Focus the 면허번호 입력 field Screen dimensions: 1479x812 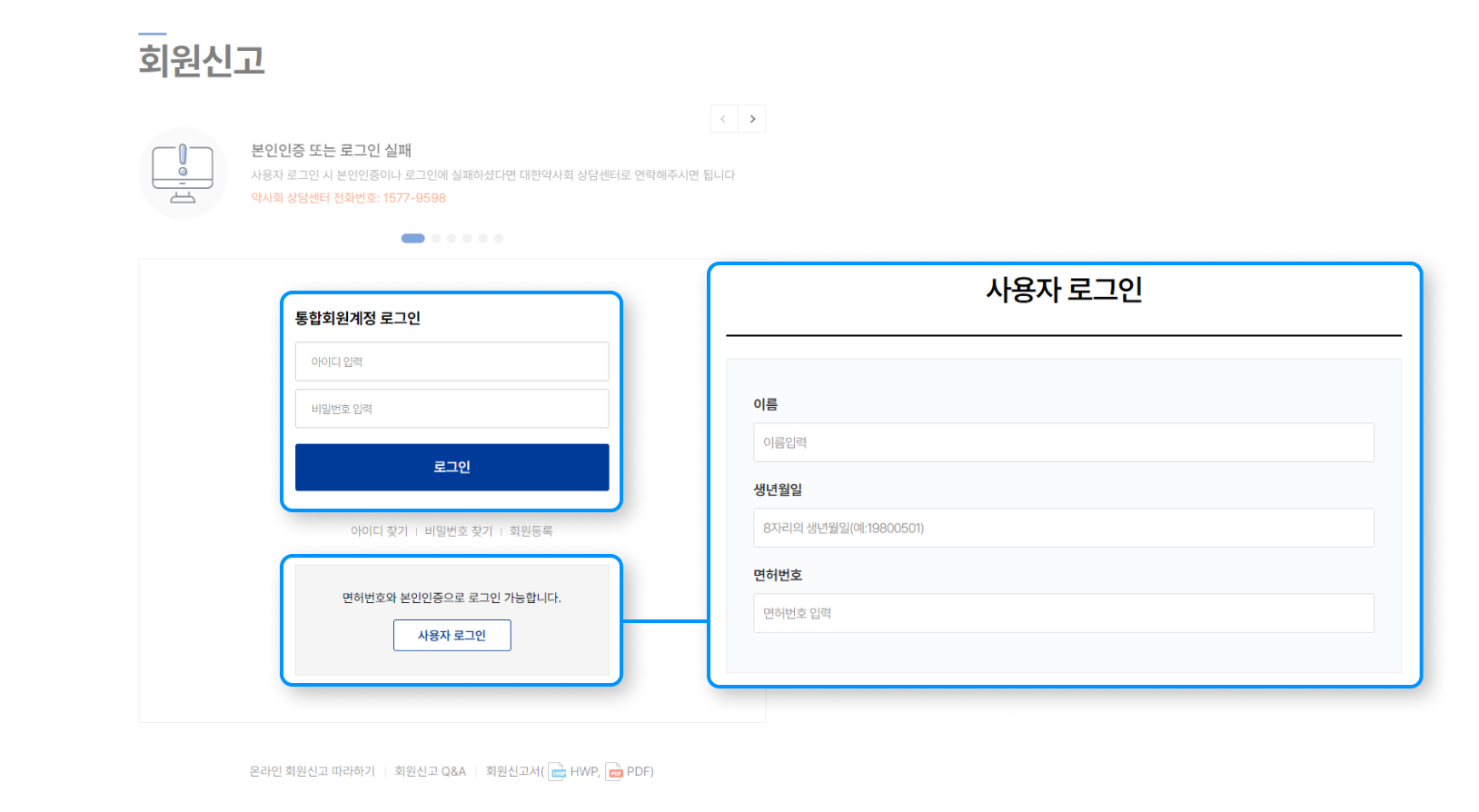tap(1063, 613)
